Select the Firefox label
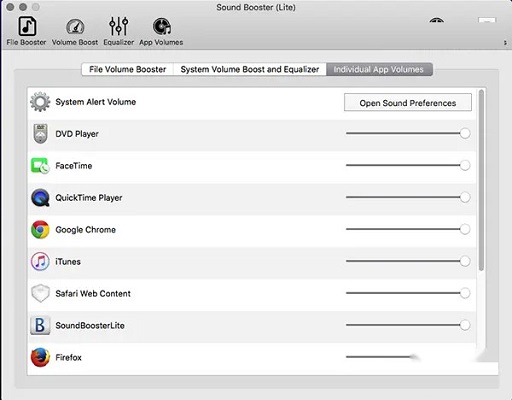This screenshot has height=400, width=512. coord(68,358)
